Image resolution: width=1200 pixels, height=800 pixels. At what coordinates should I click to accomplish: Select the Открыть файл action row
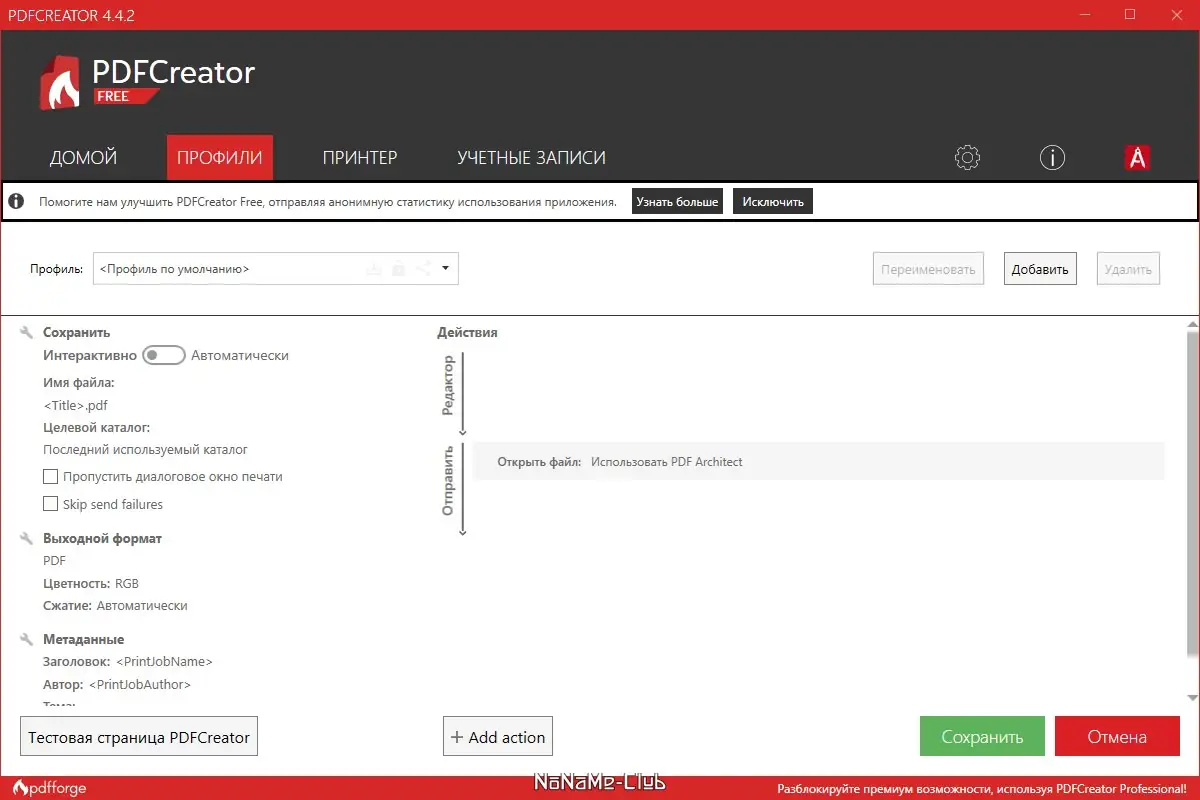point(819,461)
